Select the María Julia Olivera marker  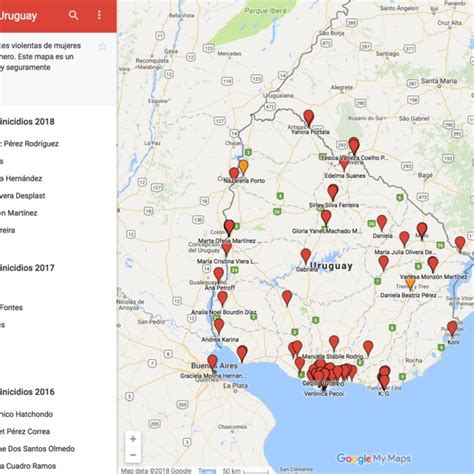404,239
